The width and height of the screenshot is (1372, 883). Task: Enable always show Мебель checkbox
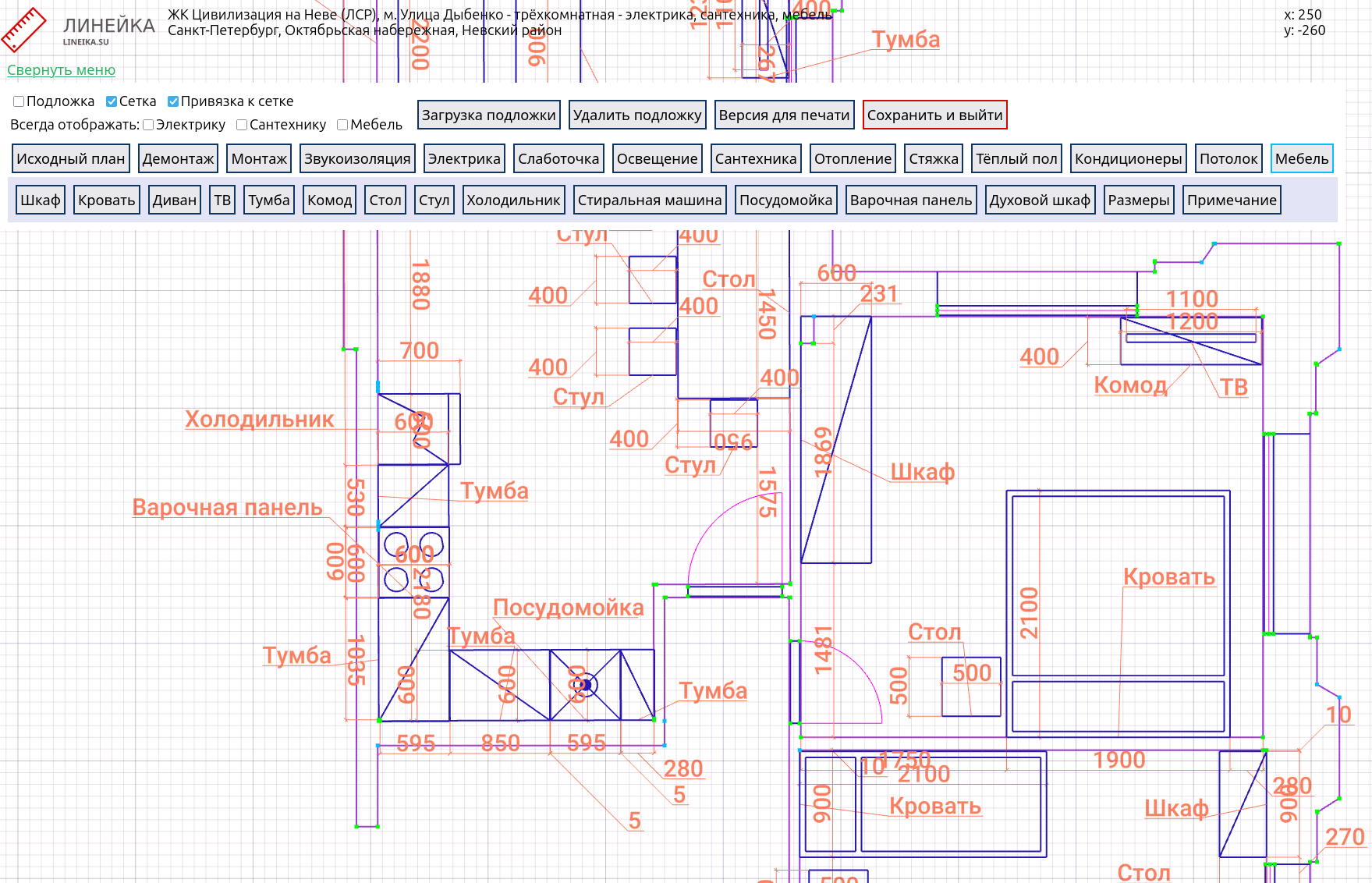[342, 125]
